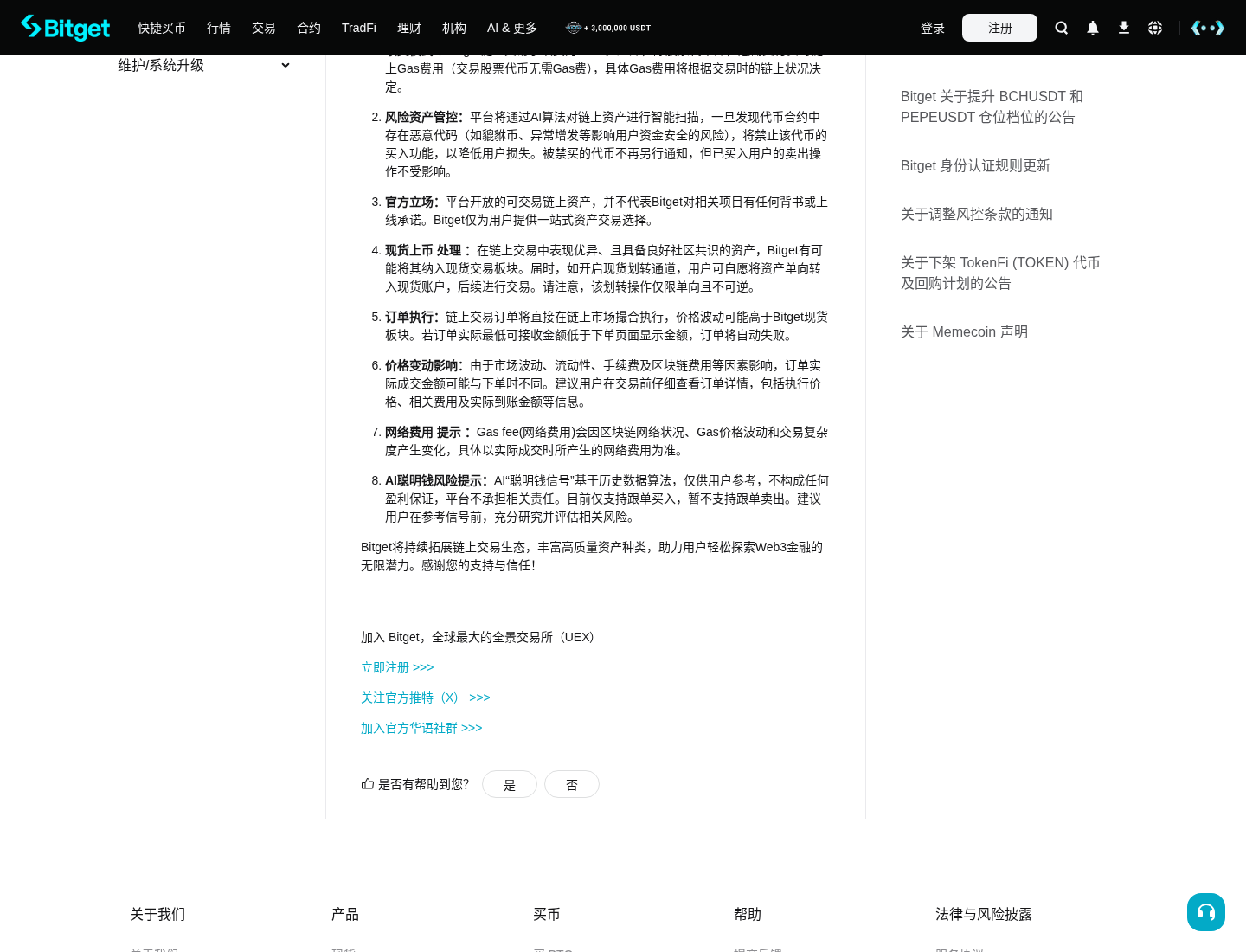Click the 加入 Bitget，全球最大的全景交易所 text
The width and height of the screenshot is (1246, 952).
(x=478, y=637)
